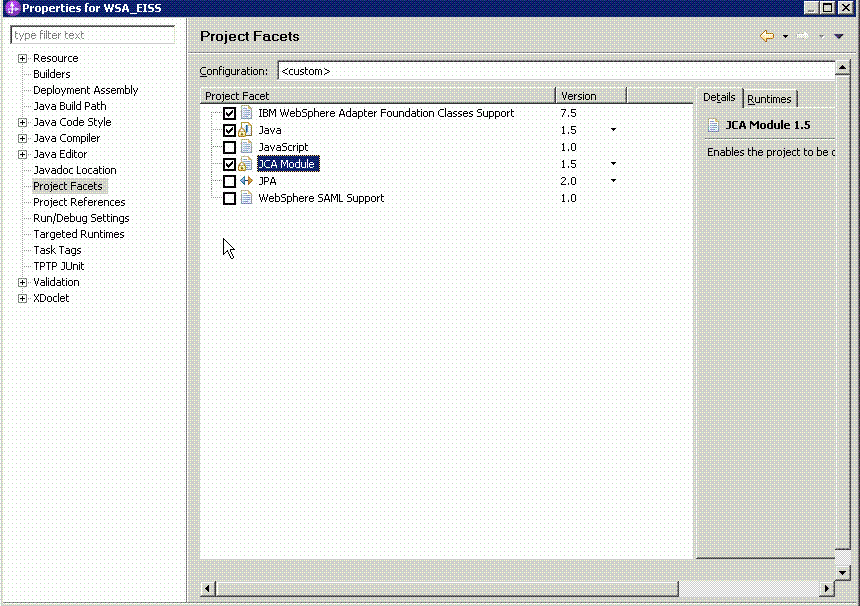
Task: Click the JCA Module facet icon
Action: (x=245, y=164)
